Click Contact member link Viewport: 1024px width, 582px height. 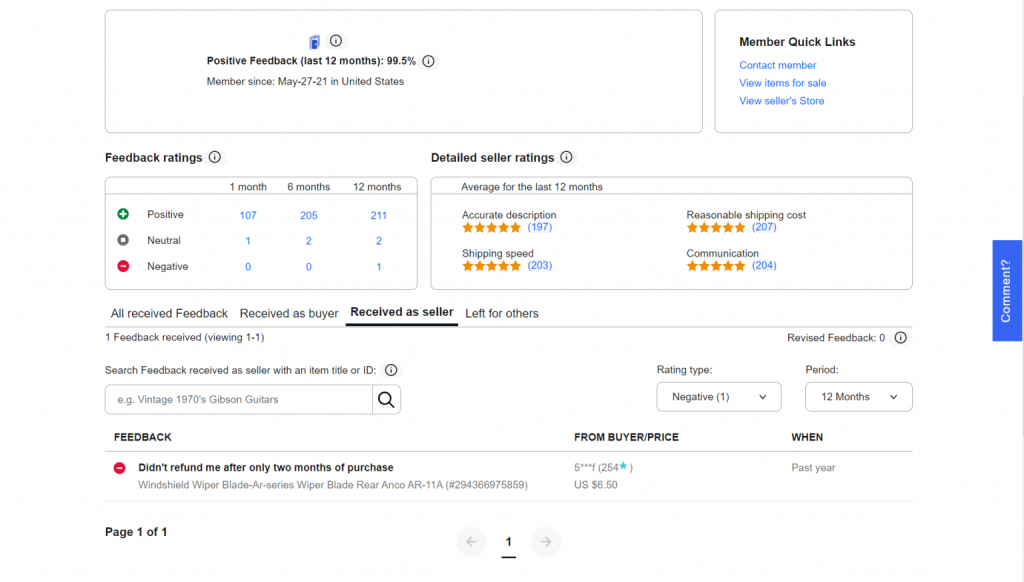coord(778,65)
